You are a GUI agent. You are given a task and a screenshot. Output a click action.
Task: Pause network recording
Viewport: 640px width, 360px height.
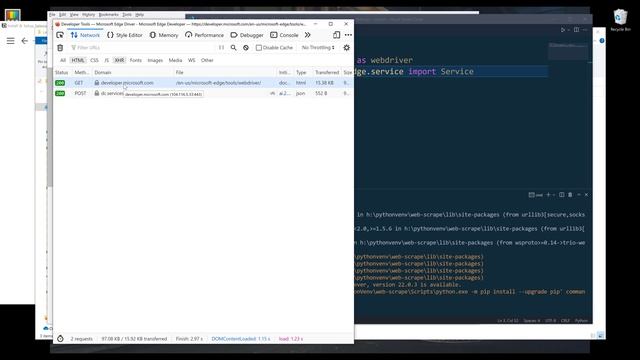pos(221,48)
